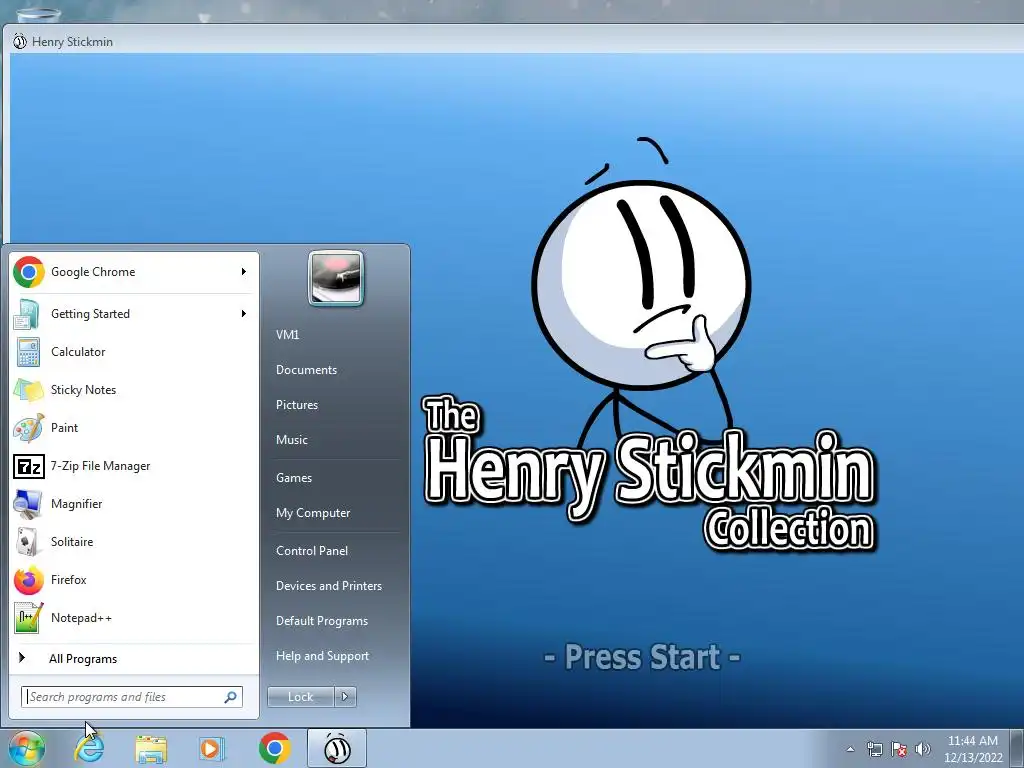Open Devices and Printers

pos(328,586)
